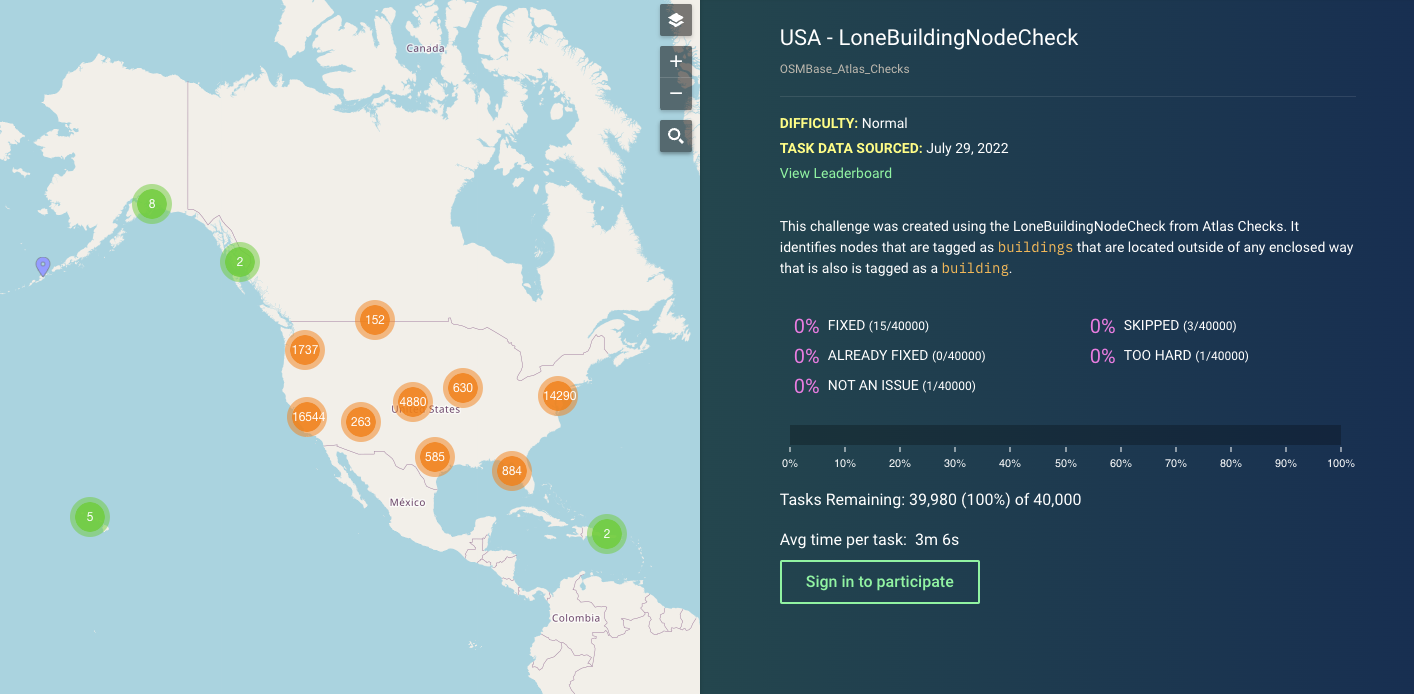Open the 585 task cluster

434,457
